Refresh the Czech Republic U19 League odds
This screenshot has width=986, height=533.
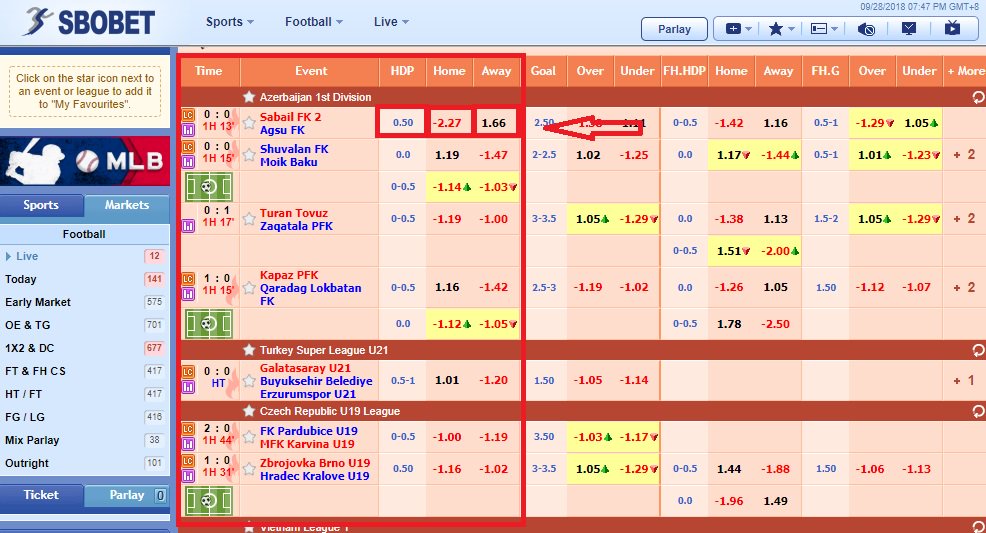click(978, 411)
